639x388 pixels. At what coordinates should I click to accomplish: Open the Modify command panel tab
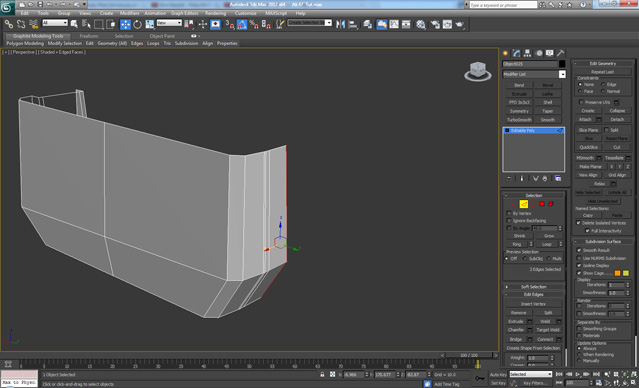click(517, 53)
